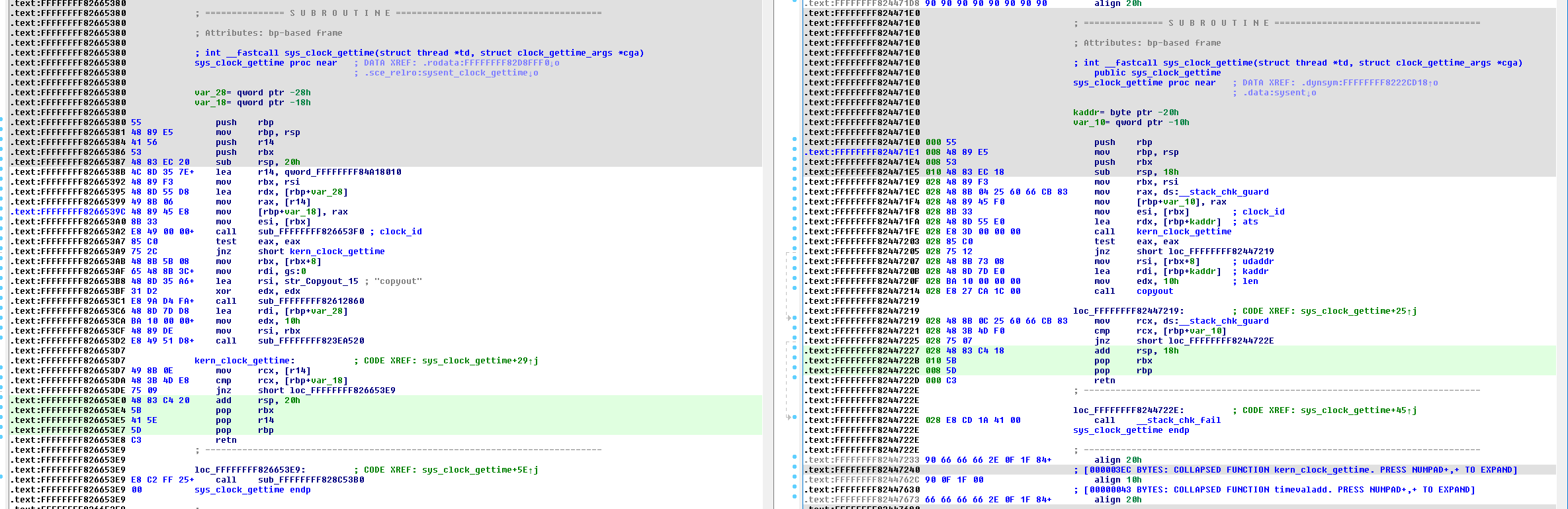Select the public sys_clock_gettime line
This screenshot has height=509, width=1568.
1157,73
